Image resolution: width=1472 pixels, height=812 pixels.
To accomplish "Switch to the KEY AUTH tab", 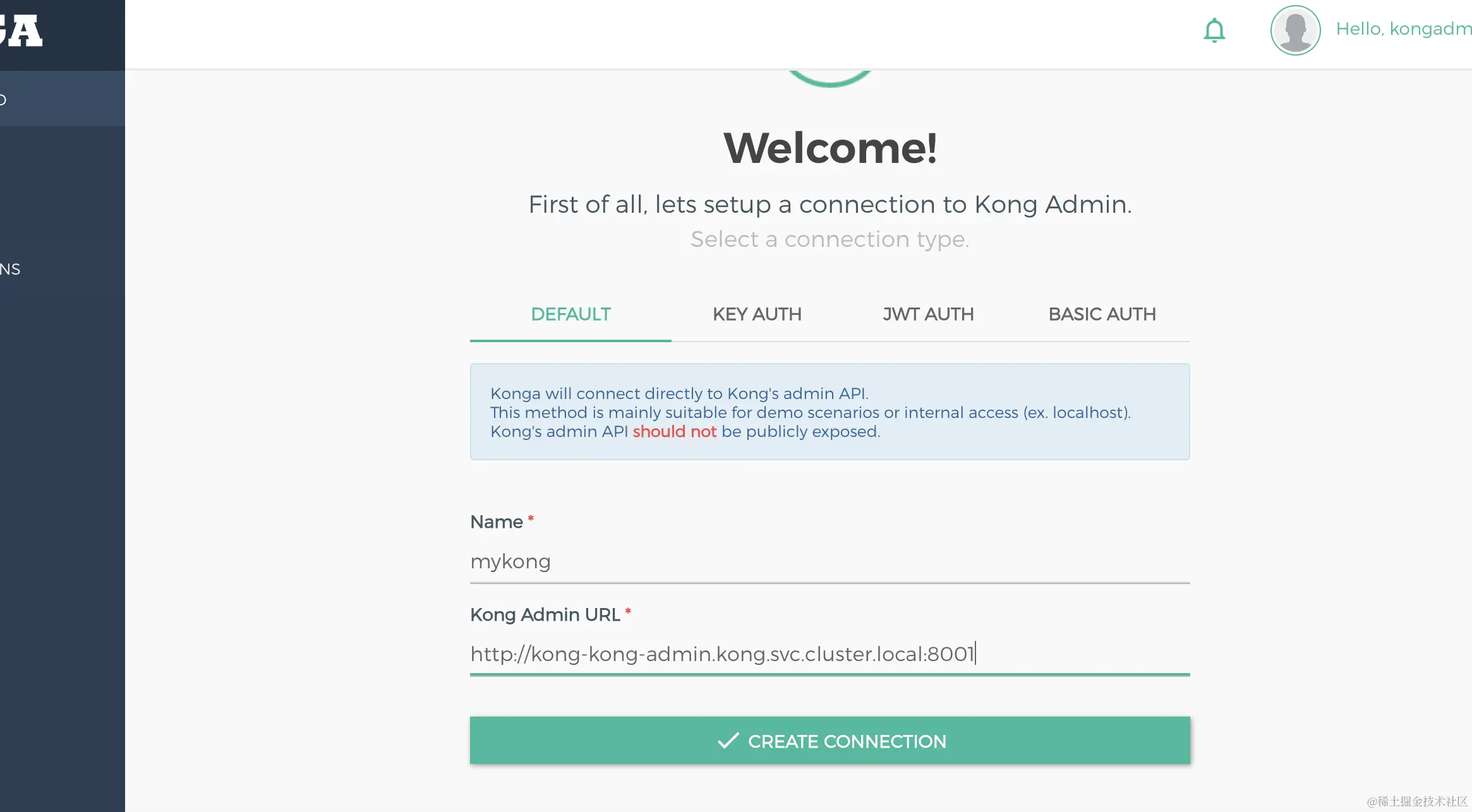I will coord(757,314).
